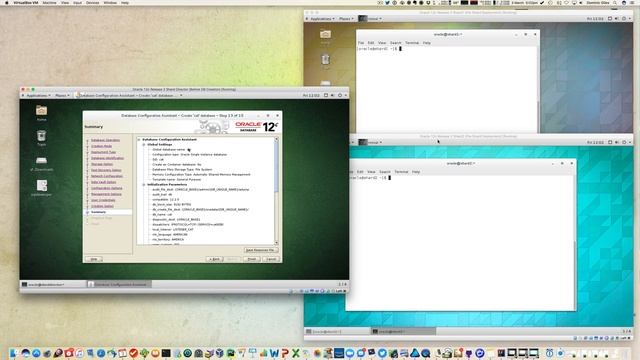
Task: Click volume icon in left VM top bar
Action: 333,95
